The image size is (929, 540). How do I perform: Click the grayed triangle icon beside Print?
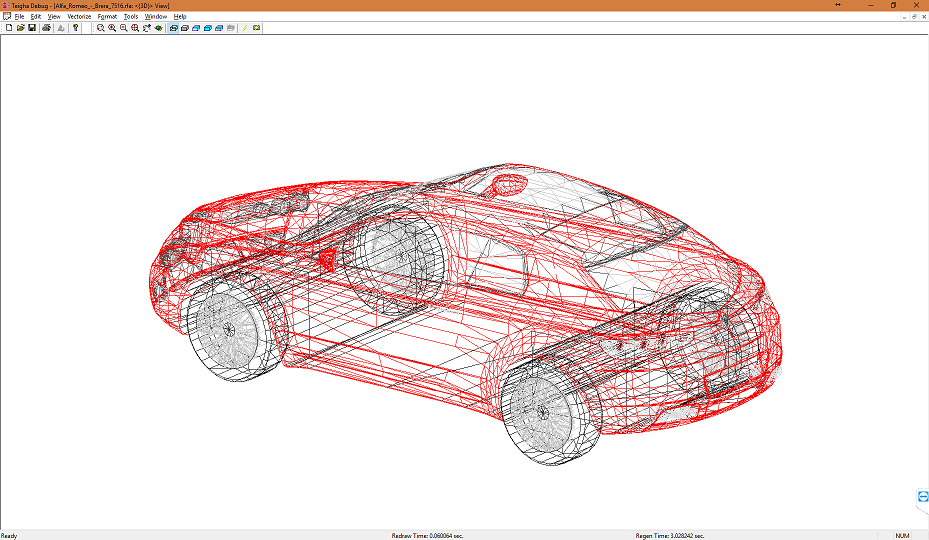point(60,28)
